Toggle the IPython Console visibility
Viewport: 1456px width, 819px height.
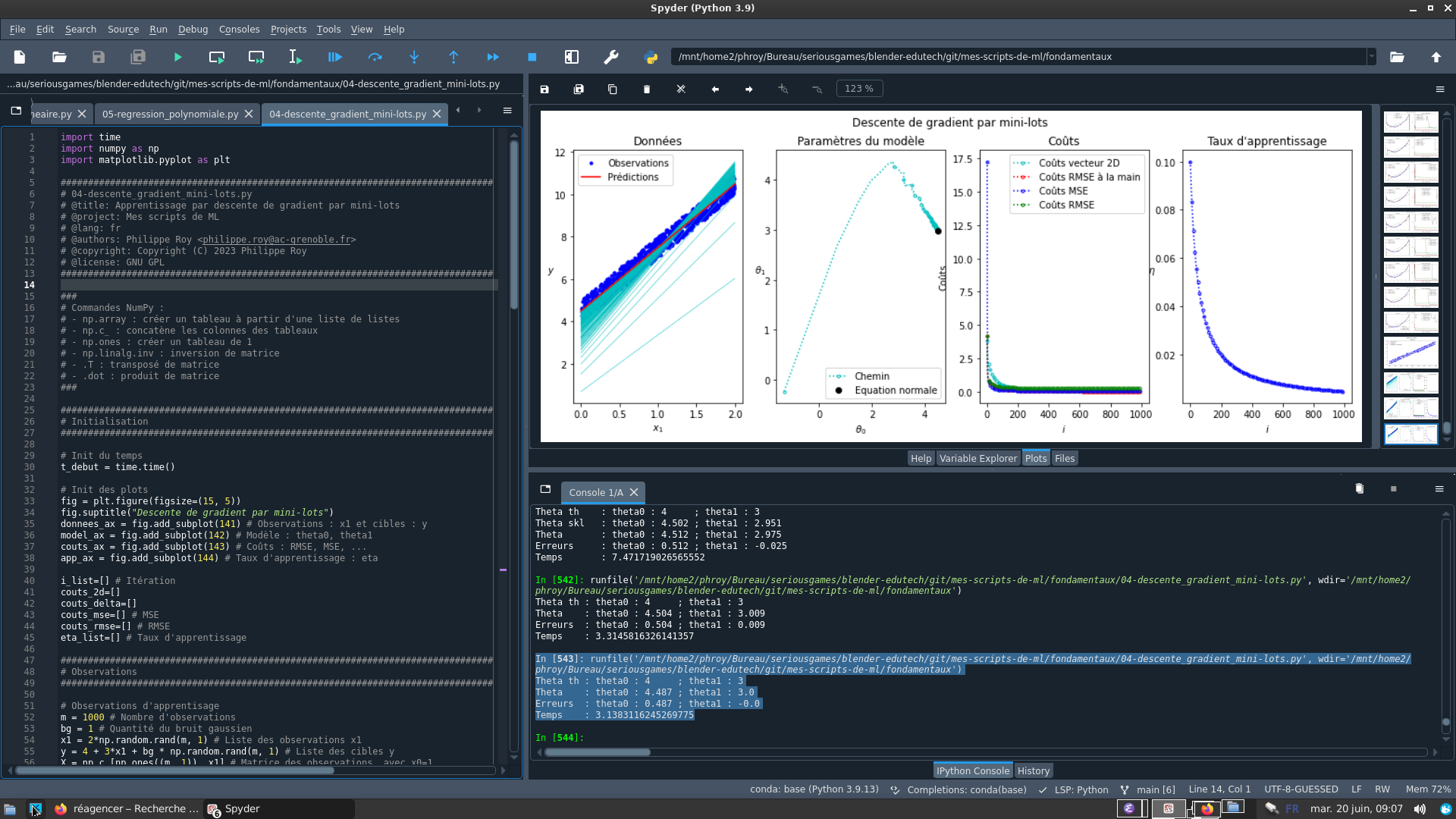[x=972, y=771]
